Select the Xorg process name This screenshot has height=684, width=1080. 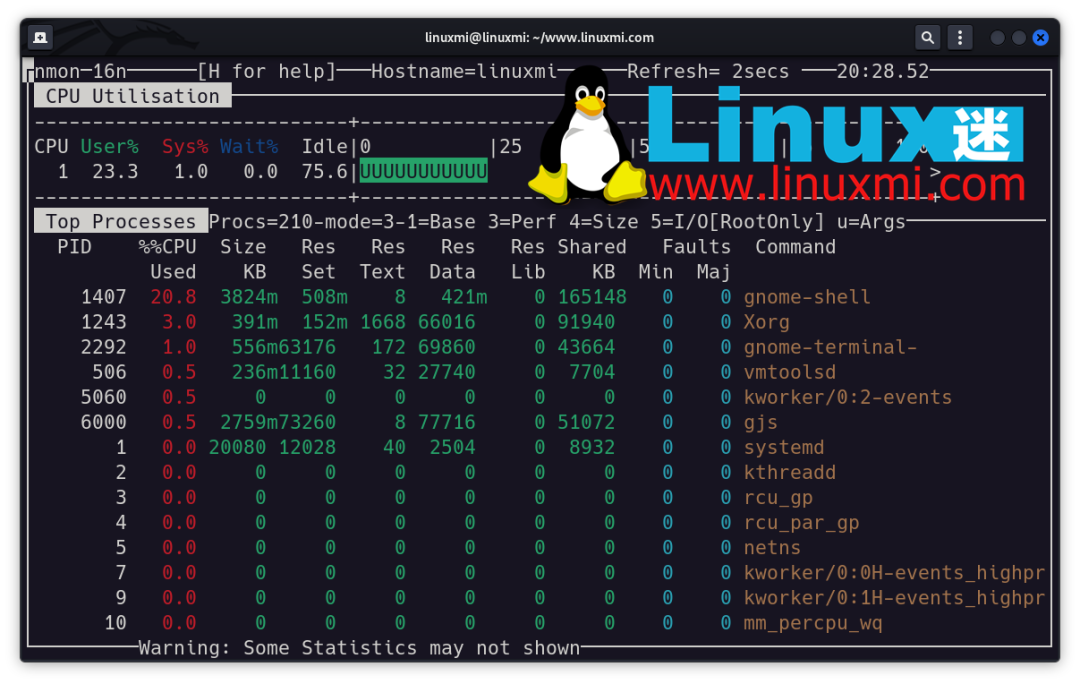tap(766, 322)
